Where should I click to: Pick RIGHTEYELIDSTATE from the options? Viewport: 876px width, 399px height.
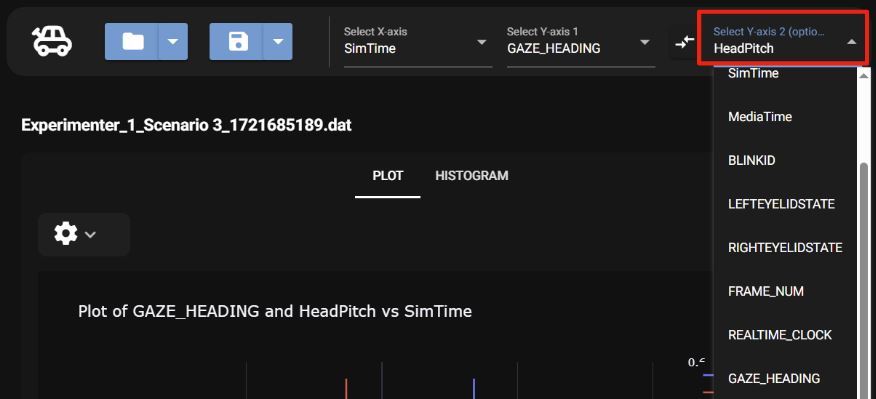(x=784, y=248)
